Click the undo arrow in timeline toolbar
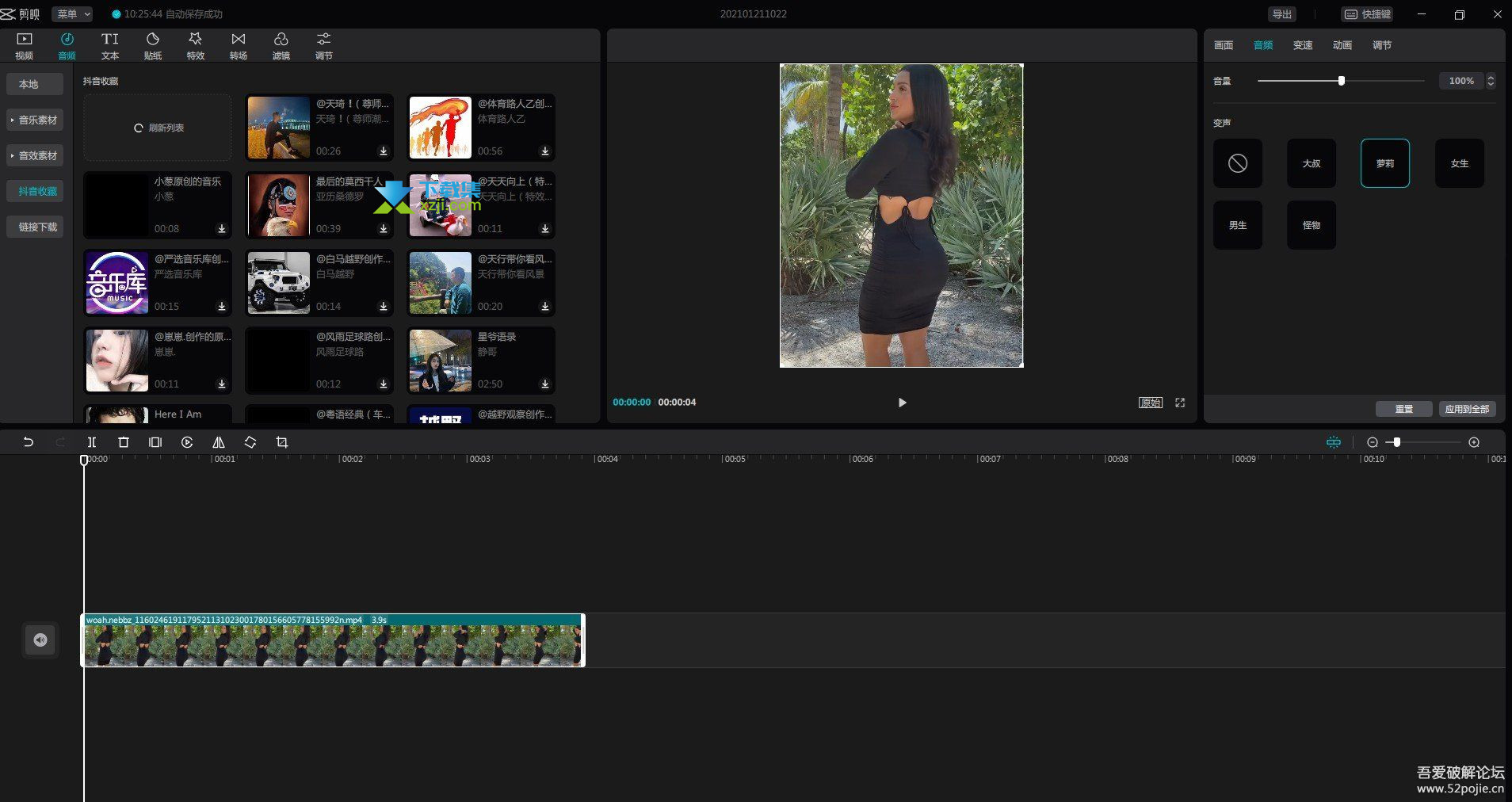Viewport: 1512px width, 802px height. tap(29, 442)
